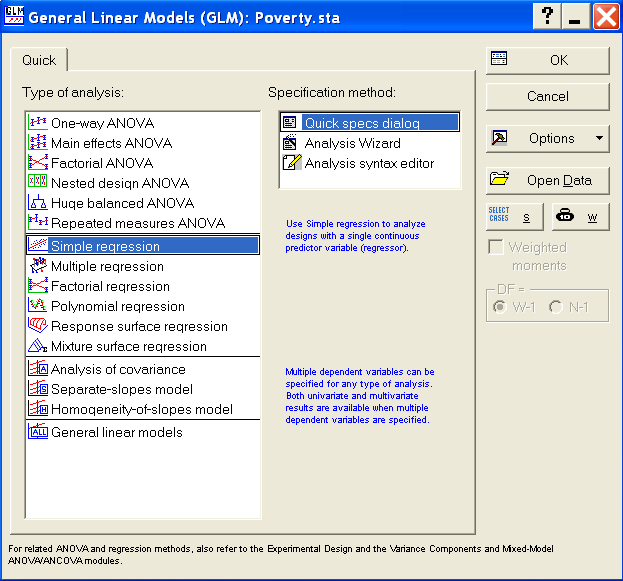
Task: Click the OK button
Action: pos(548,60)
